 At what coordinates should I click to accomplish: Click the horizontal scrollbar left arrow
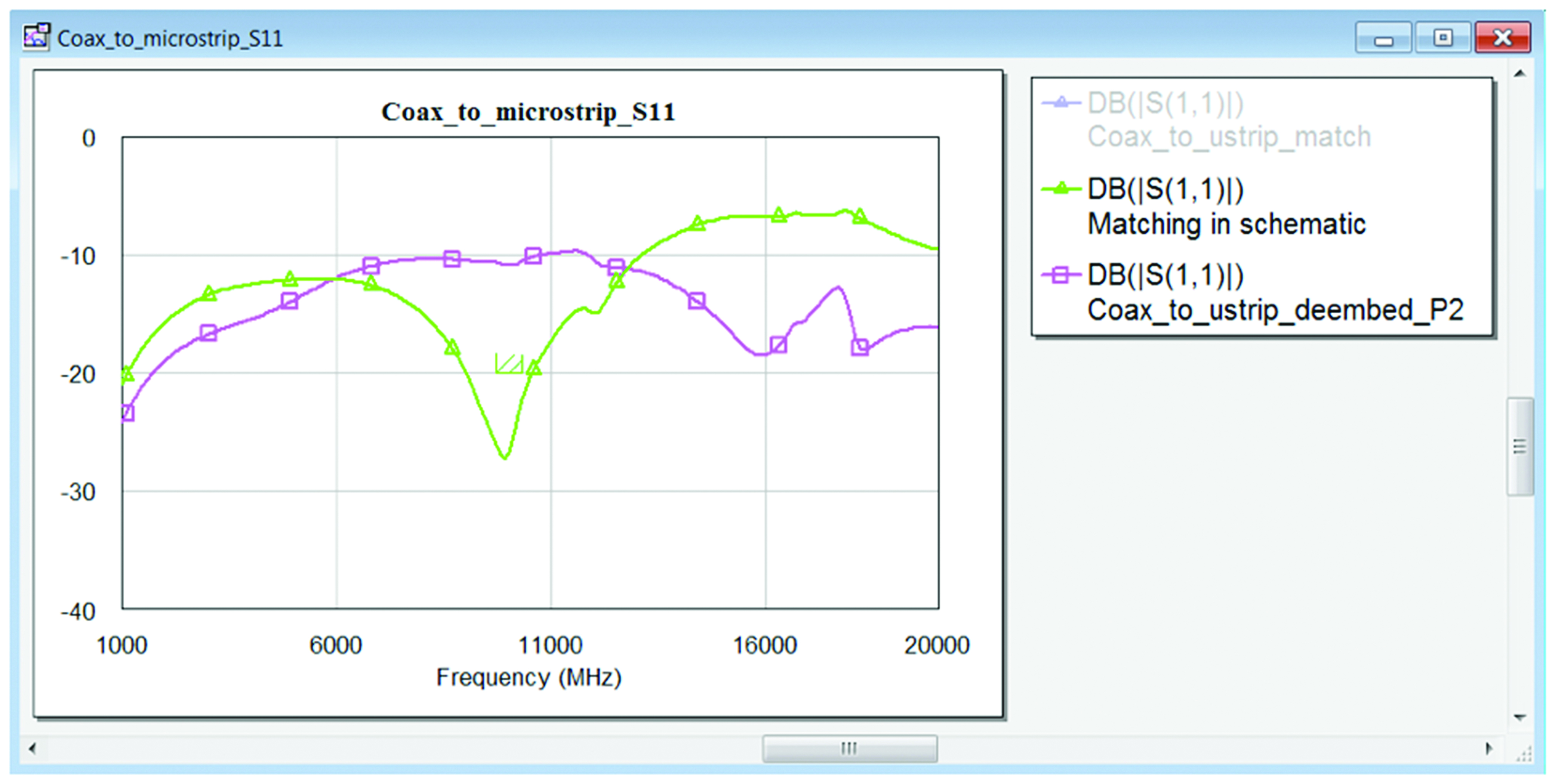coord(33,748)
